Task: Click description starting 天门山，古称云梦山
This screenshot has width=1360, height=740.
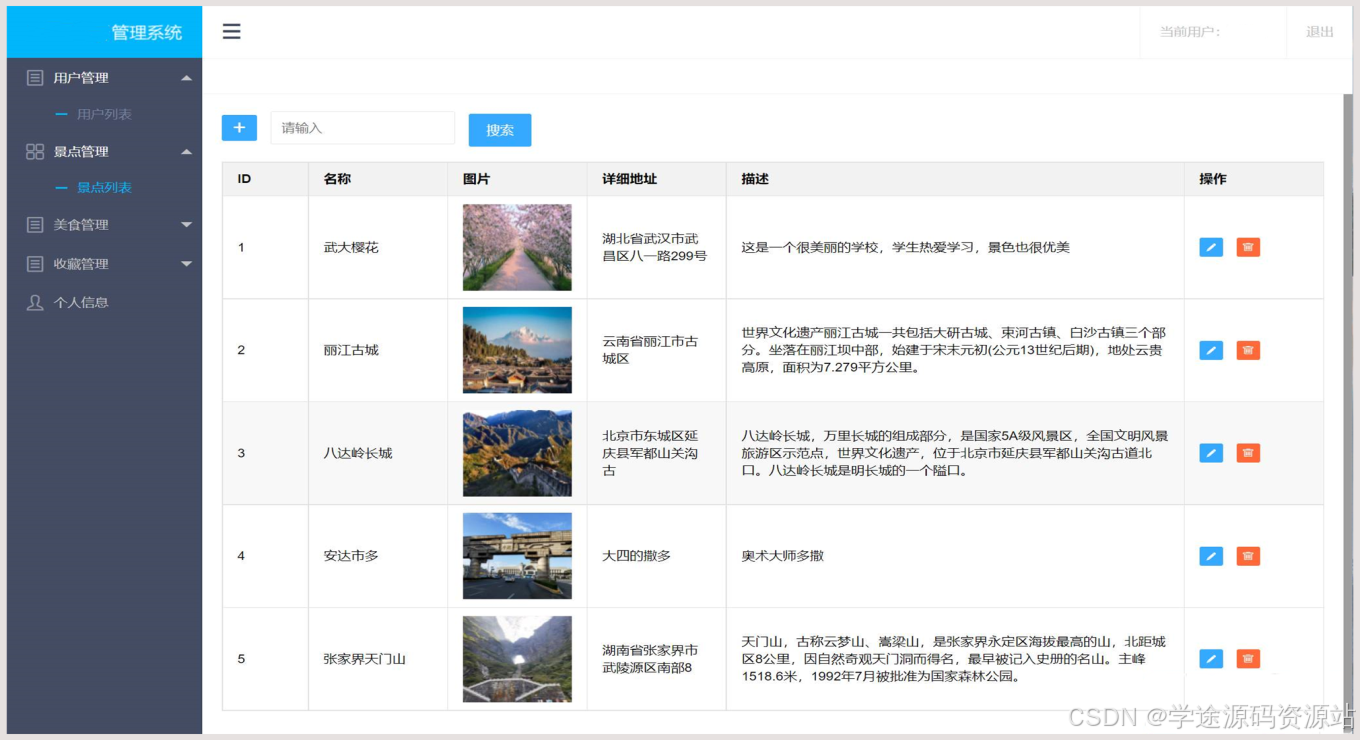Action: (x=954, y=659)
